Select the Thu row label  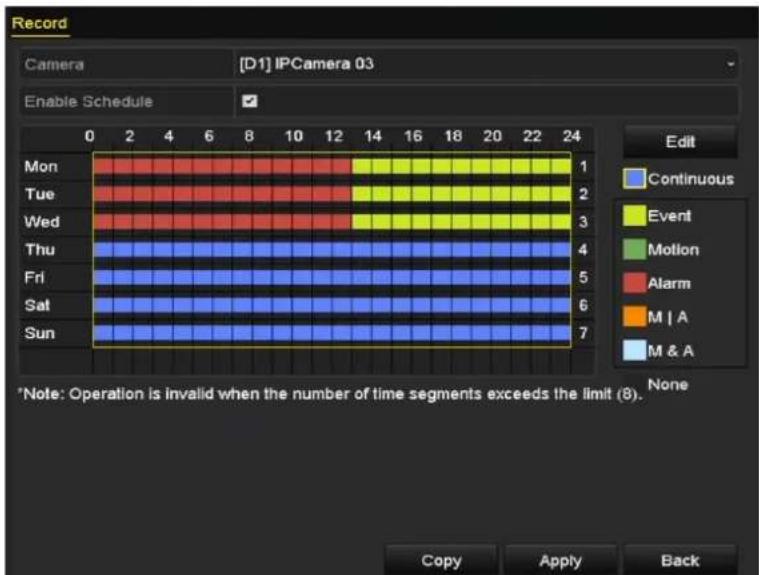(x=40, y=250)
